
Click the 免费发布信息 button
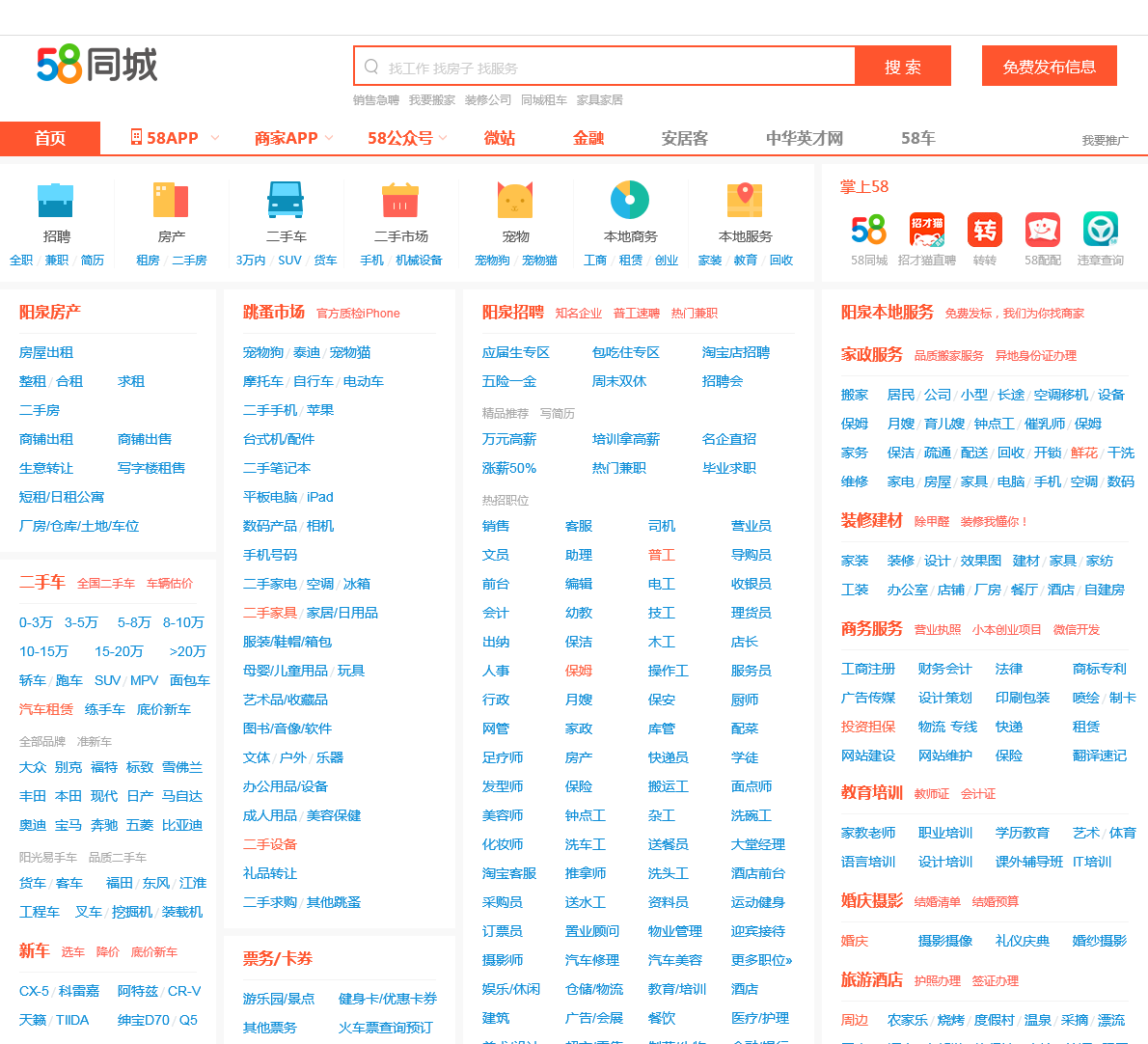[x=1049, y=66]
